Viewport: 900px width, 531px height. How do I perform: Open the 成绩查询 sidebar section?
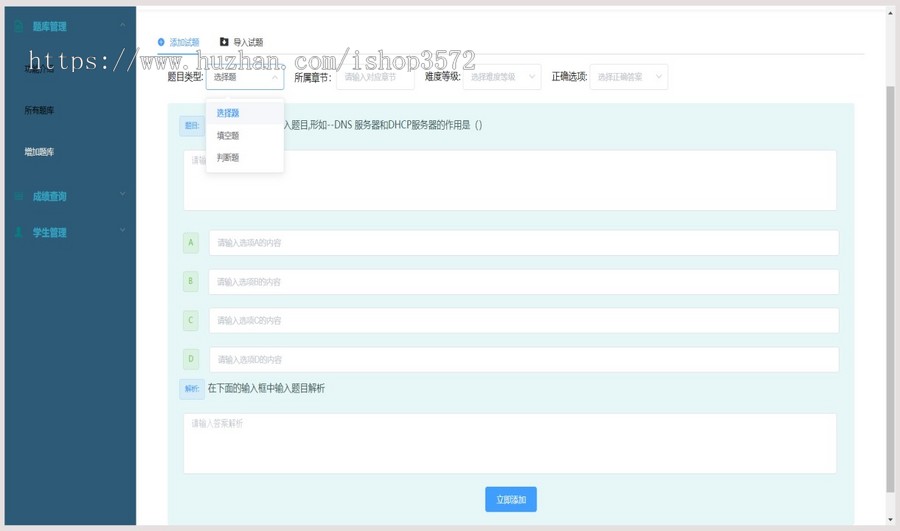pyautogui.click(x=70, y=196)
